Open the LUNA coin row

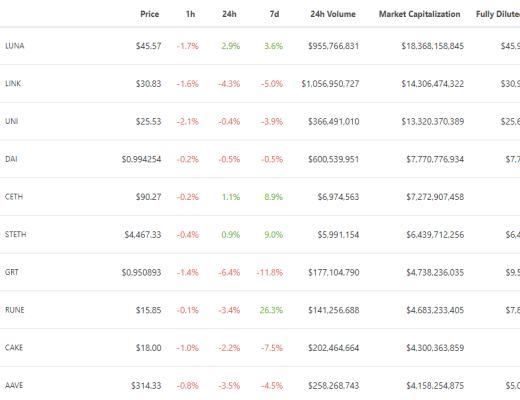(x=260, y=46)
